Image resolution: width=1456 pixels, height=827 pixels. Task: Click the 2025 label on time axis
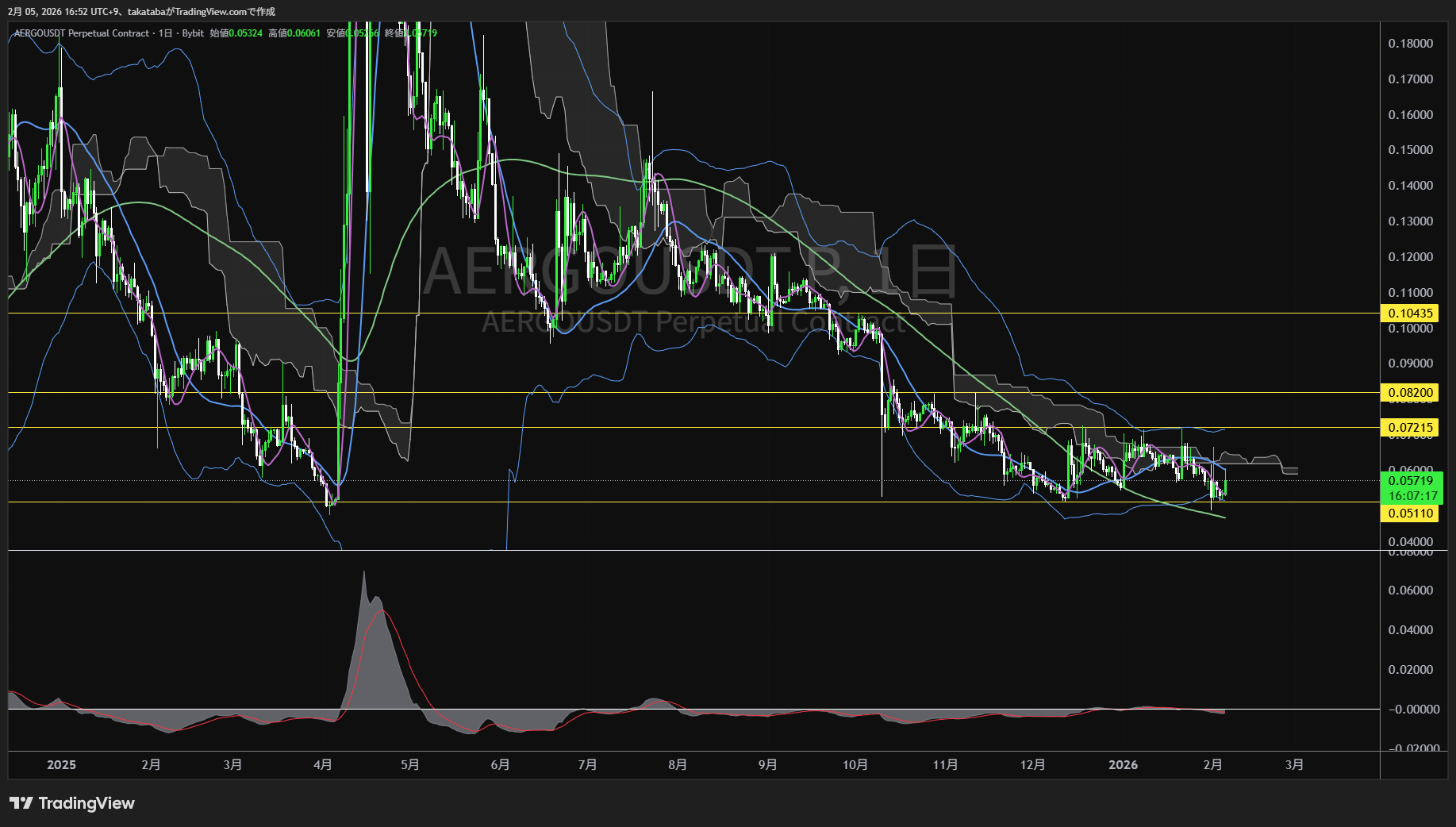[x=61, y=765]
